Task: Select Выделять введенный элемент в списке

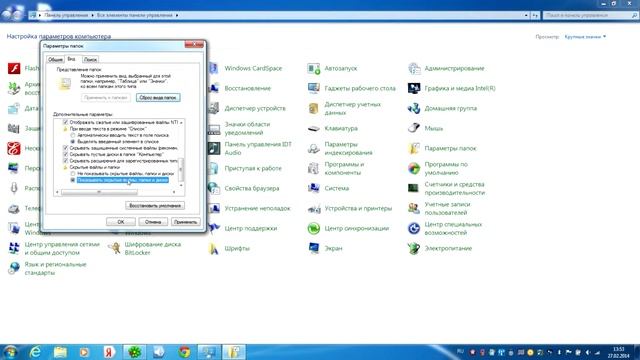Action: 73,141
